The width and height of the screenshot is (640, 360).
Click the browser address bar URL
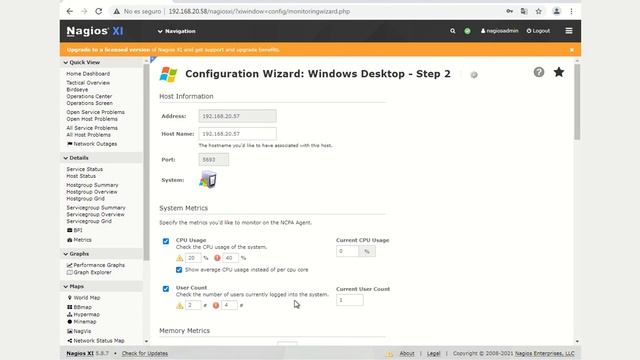coord(259,11)
